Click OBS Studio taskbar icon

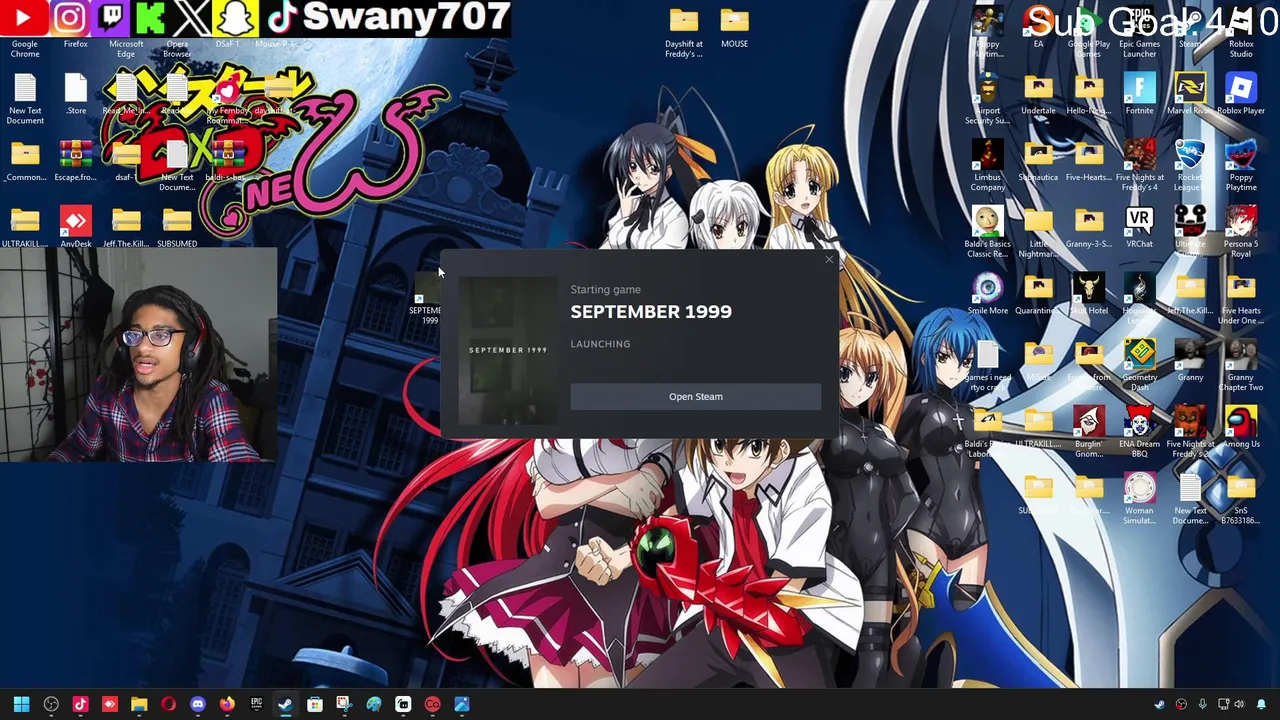click(51, 704)
